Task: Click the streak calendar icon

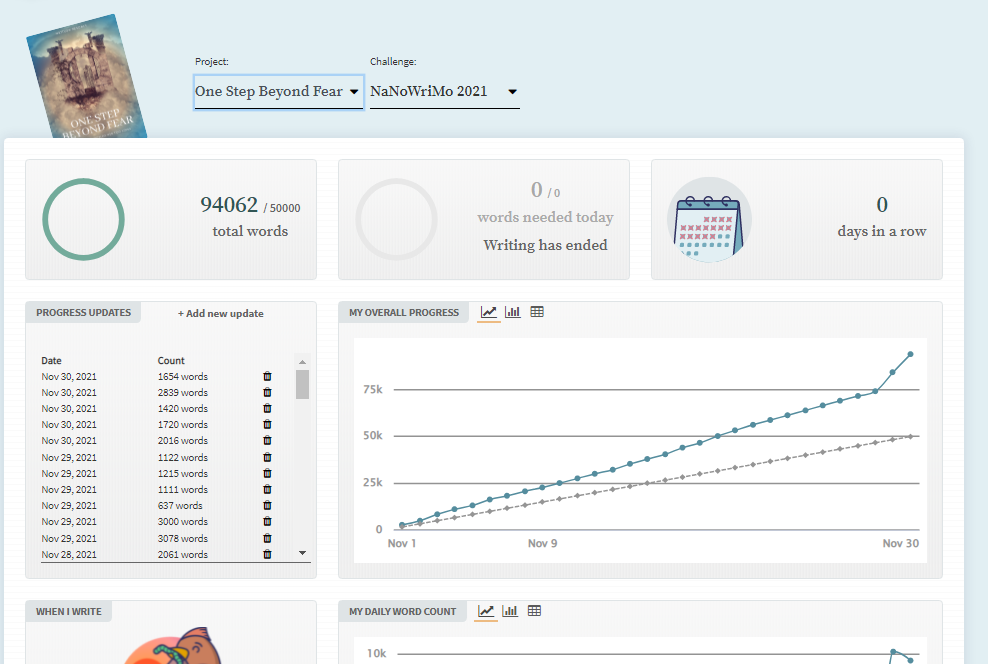Action: [708, 221]
